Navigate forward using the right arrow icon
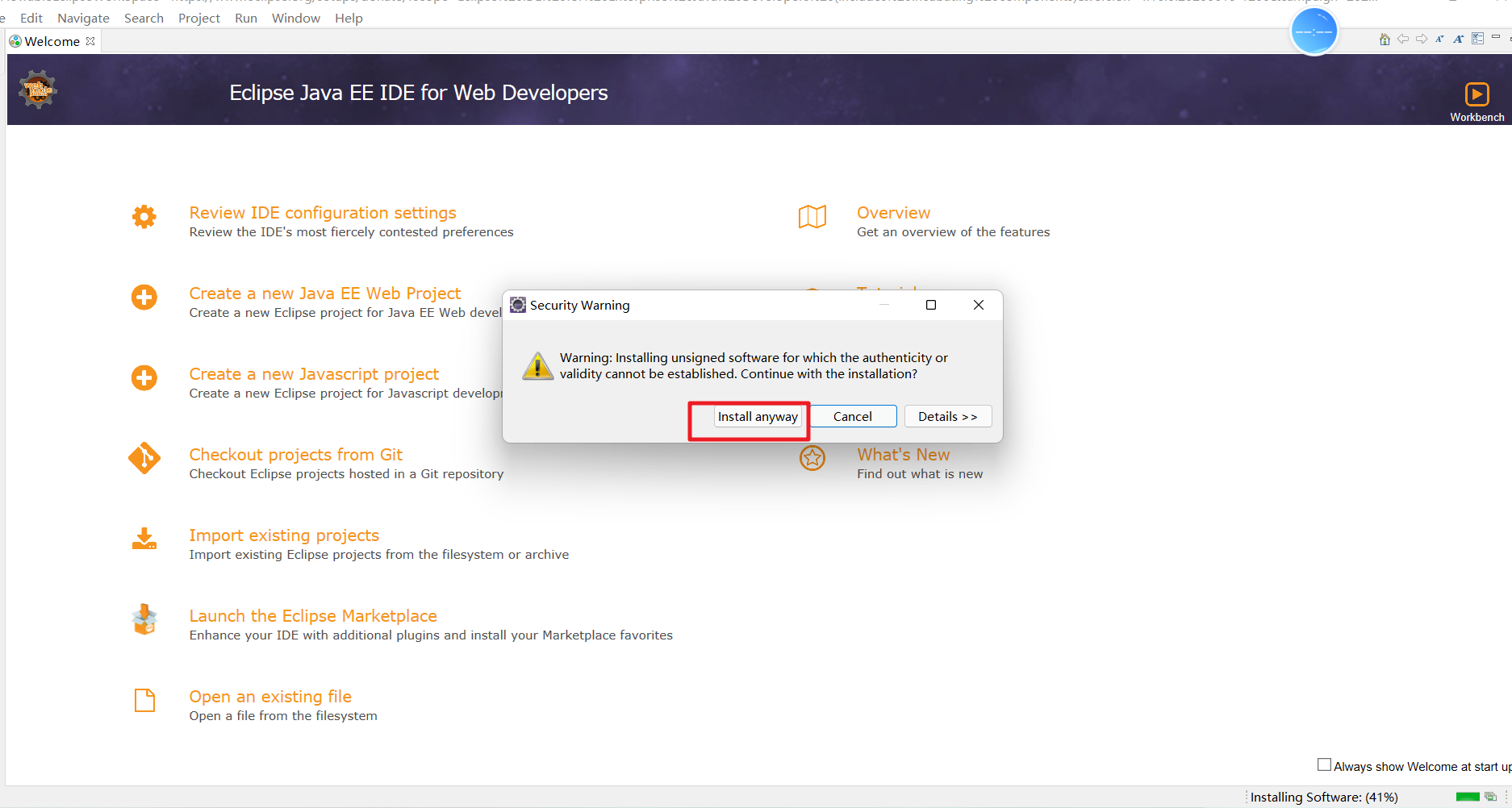Image resolution: width=1512 pixels, height=808 pixels. [x=1422, y=38]
